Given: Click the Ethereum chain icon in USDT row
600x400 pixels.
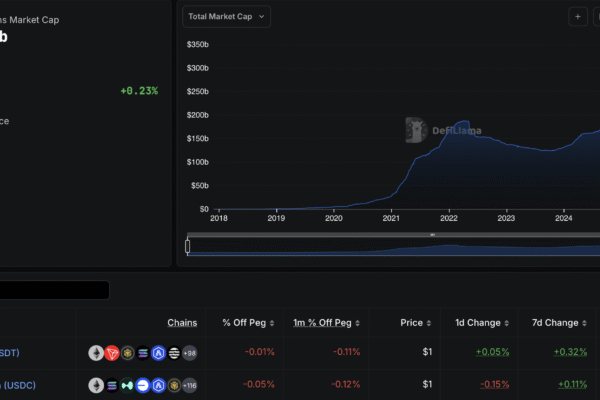Looking at the screenshot, I should tap(96, 353).
